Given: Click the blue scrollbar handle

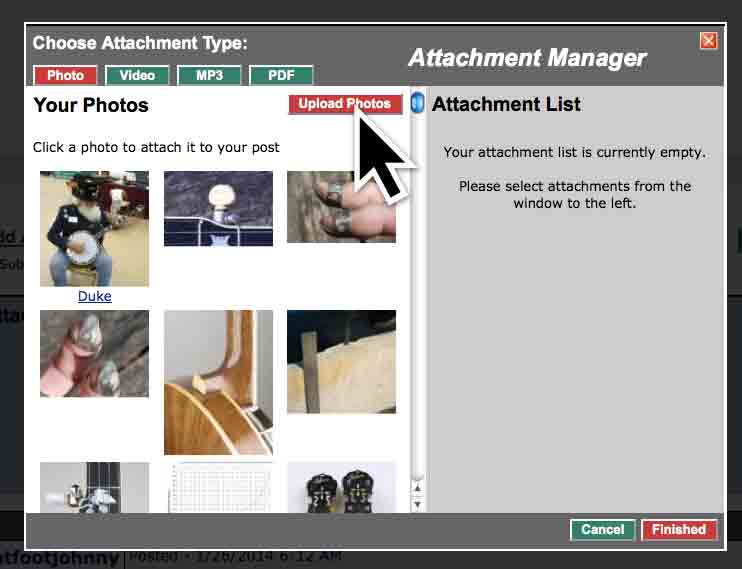Looking at the screenshot, I should pyautogui.click(x=417, y=103).
